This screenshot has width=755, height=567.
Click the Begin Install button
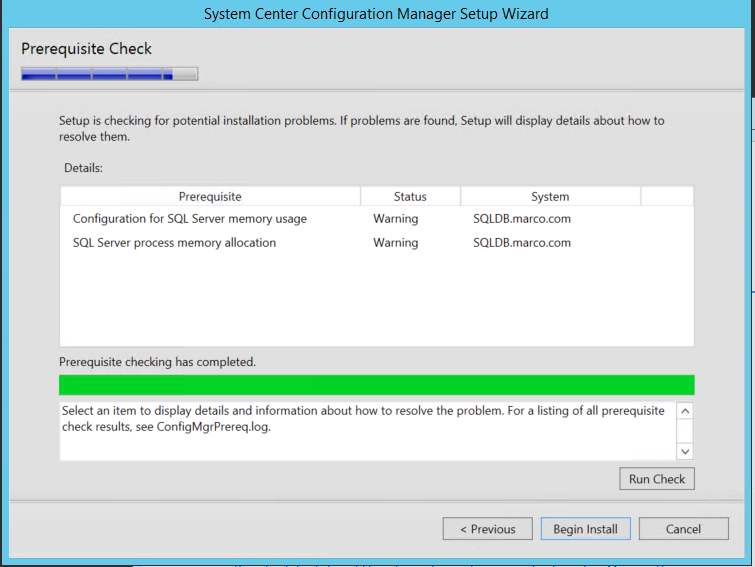(x=586, y=528)
